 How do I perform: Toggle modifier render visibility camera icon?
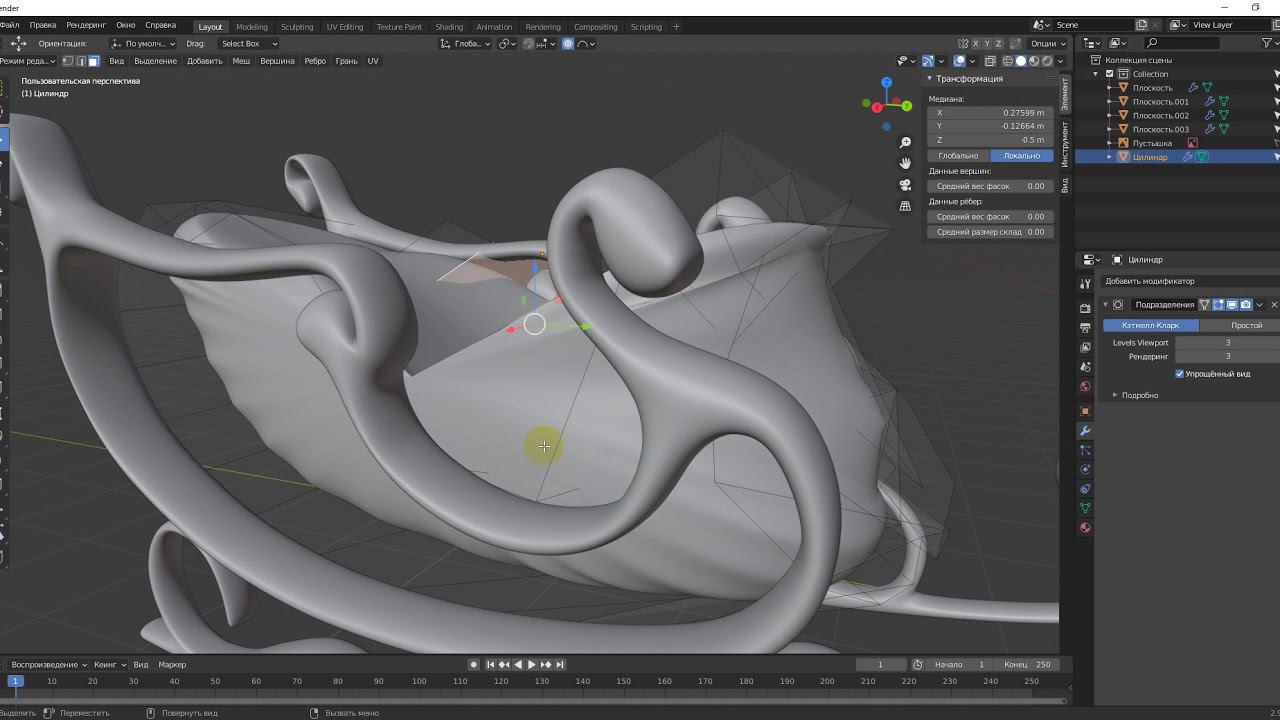coord(1245,305)
